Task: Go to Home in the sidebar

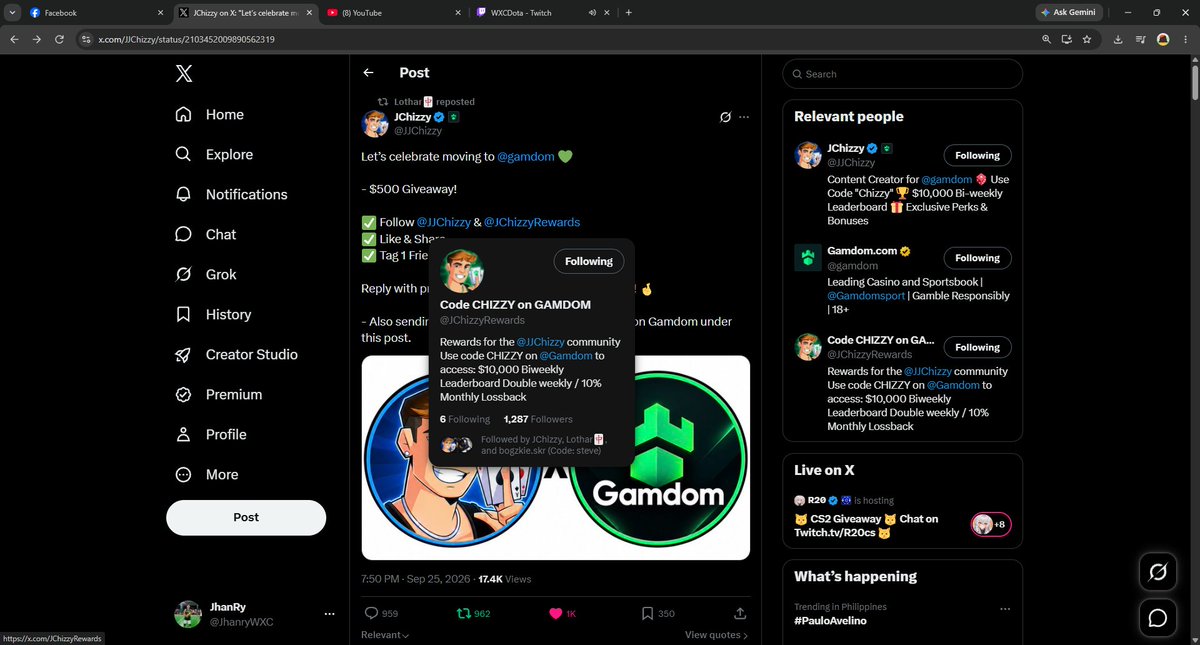Action: tap(210, 114)
